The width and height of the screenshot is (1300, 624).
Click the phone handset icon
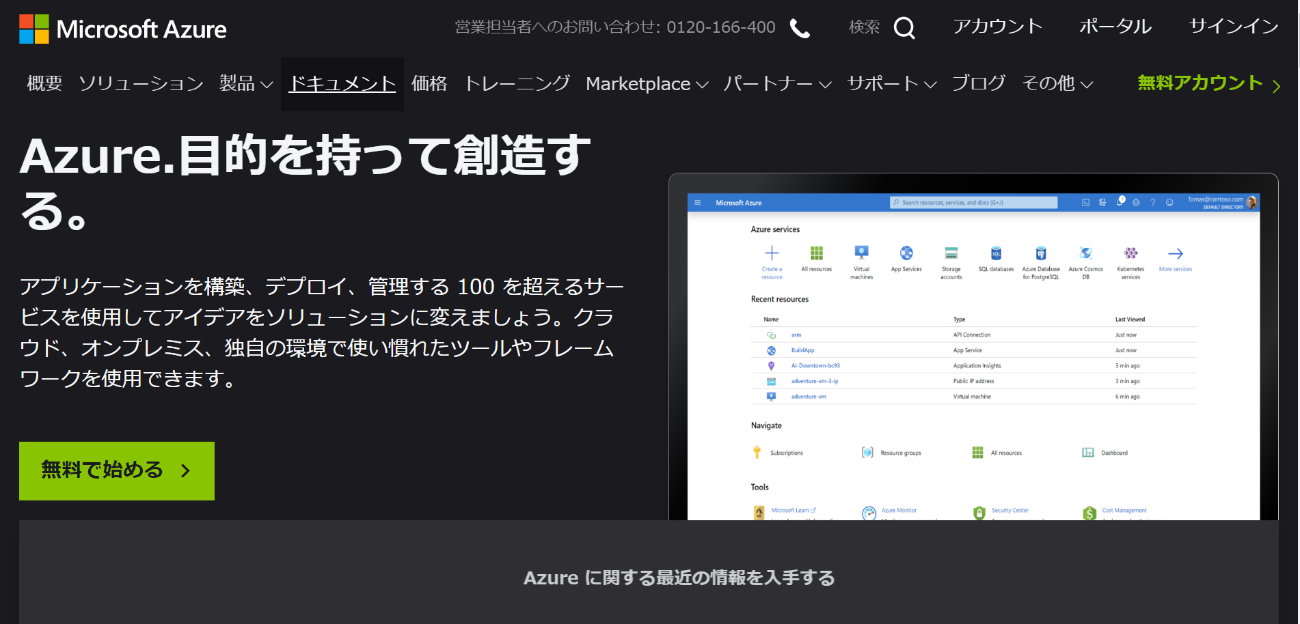[800, 28]
